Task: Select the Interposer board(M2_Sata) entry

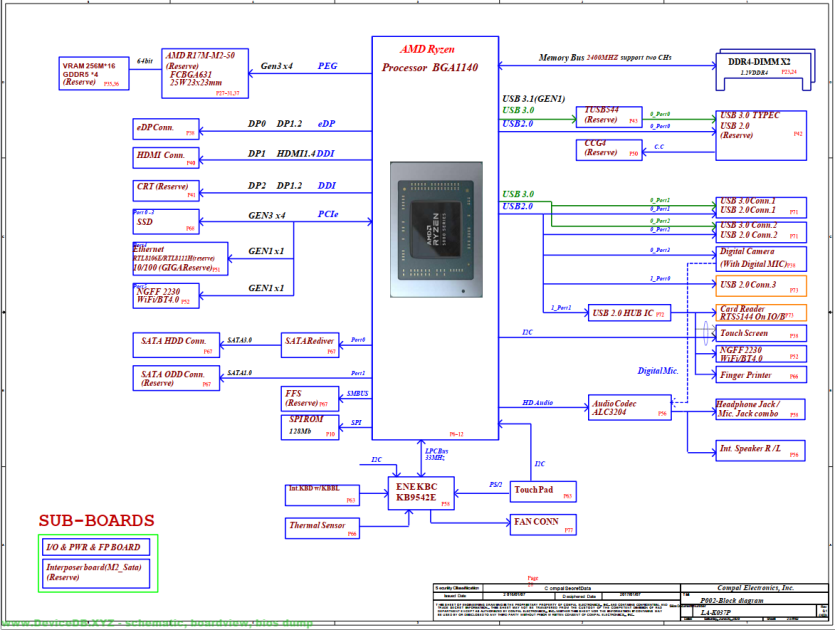Action: tap(96, 573)
